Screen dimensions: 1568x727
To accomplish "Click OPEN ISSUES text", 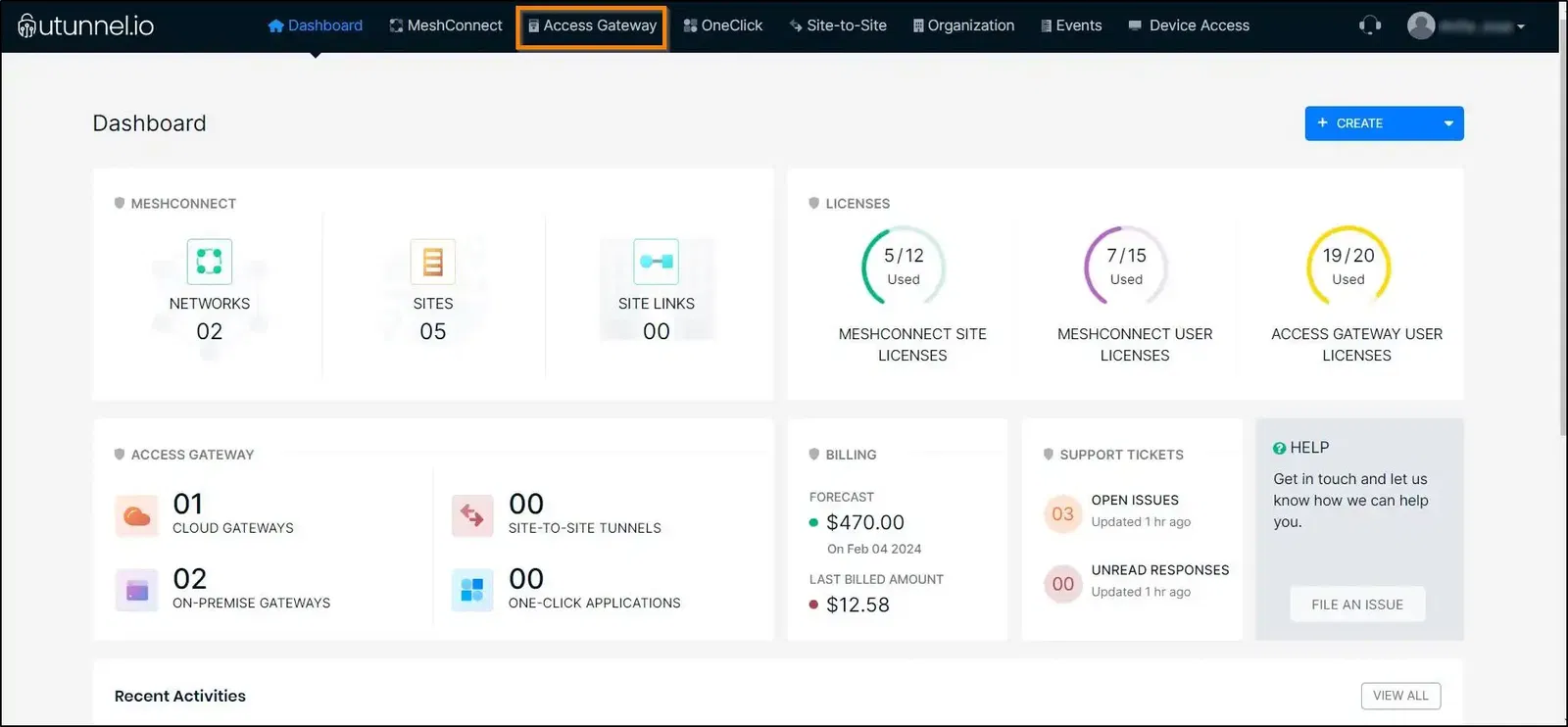I will click(1135, 501).
